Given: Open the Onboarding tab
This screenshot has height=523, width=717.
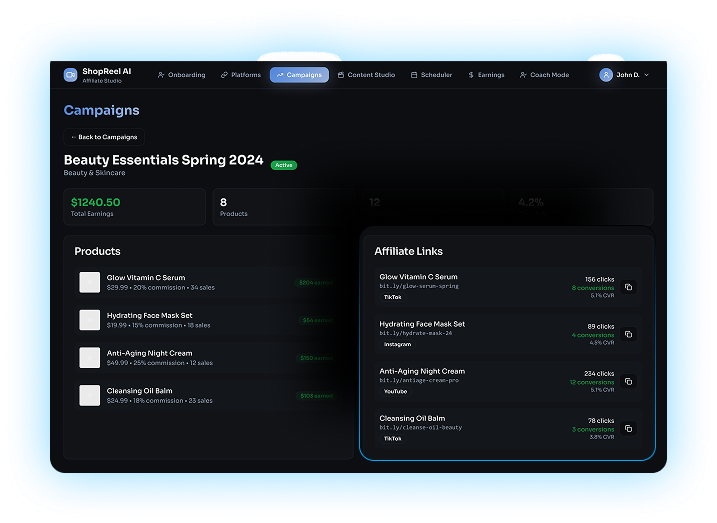Looking at the screenshot, I should [x=181, y=75].
